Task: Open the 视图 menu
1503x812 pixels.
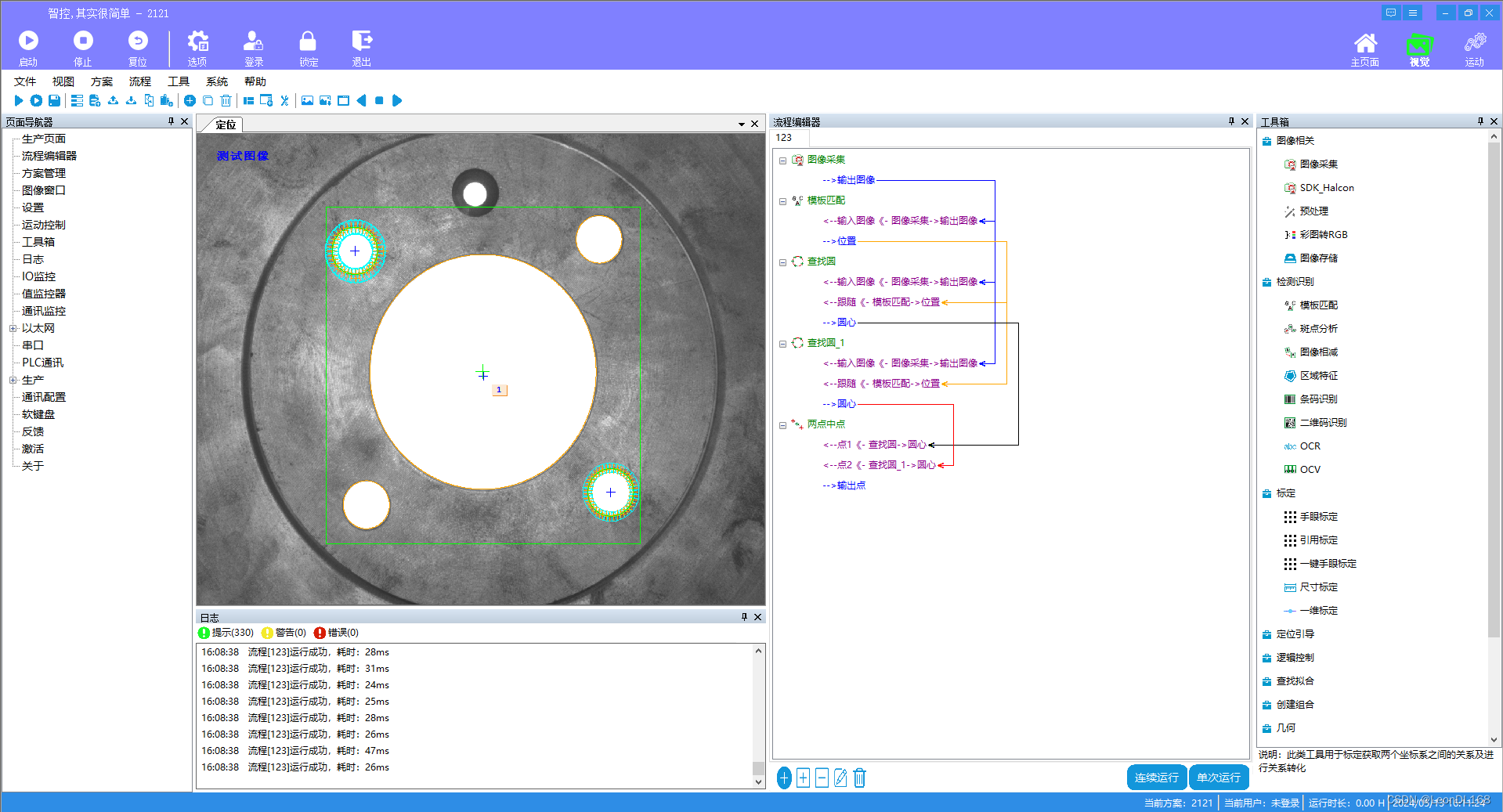Action: click(x=63, y=81)
